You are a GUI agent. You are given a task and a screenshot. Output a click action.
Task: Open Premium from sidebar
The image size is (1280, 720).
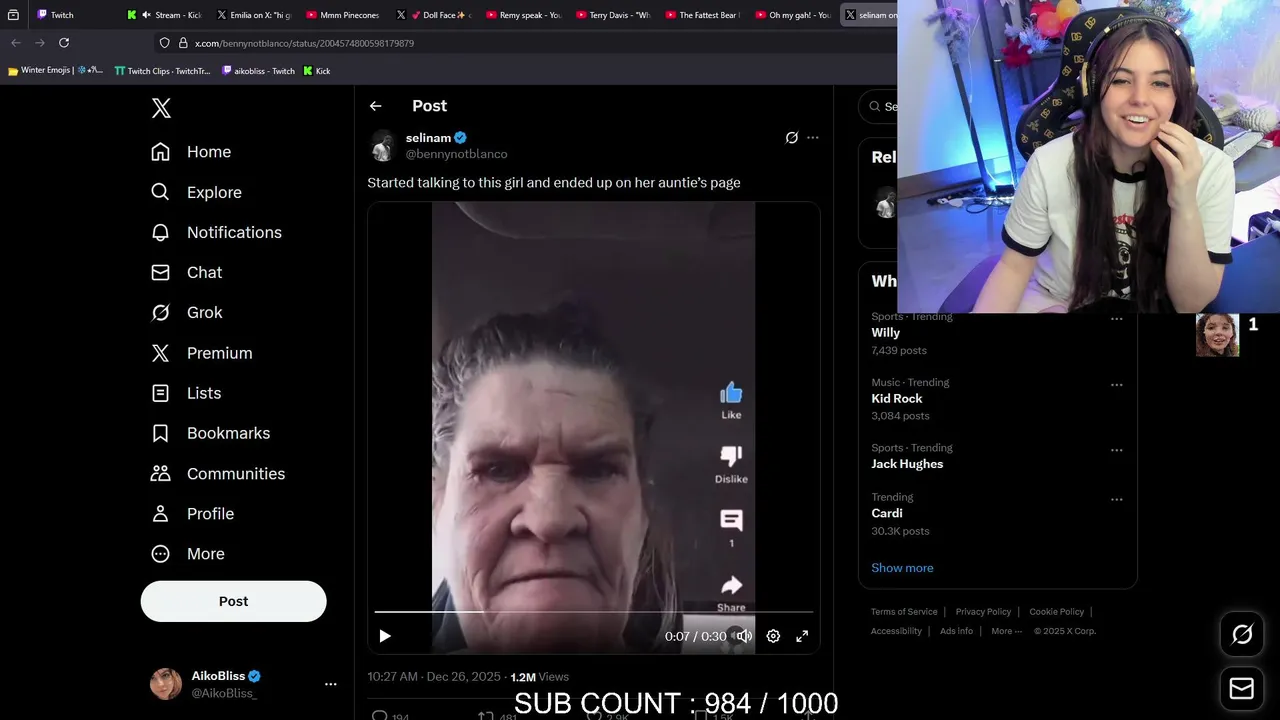click(x=201, y=353)
